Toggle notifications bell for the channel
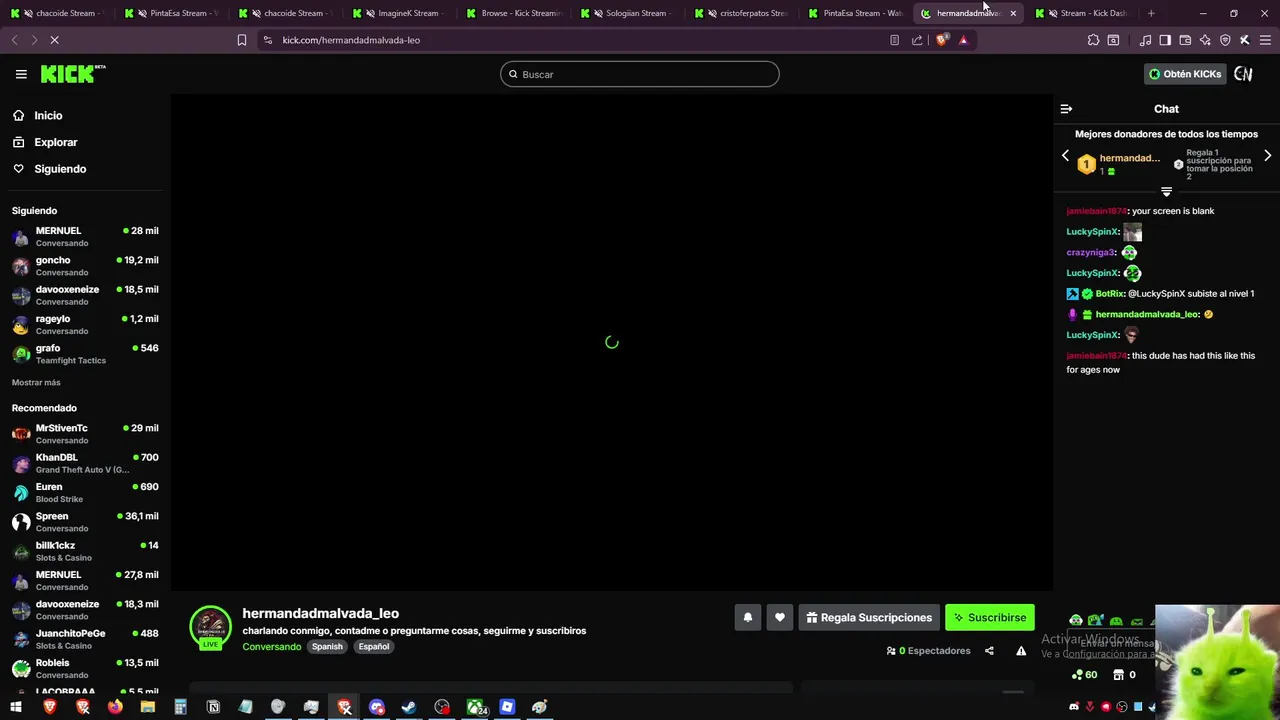The height and width of the screenshot is (720, 1280). click(x=747, y=618)
